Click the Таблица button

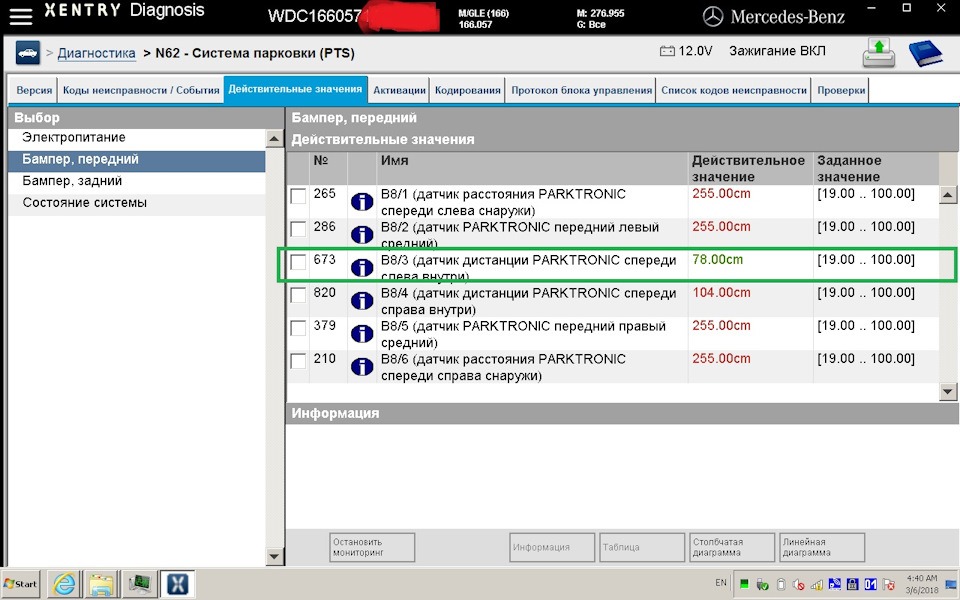pos(642,547)
